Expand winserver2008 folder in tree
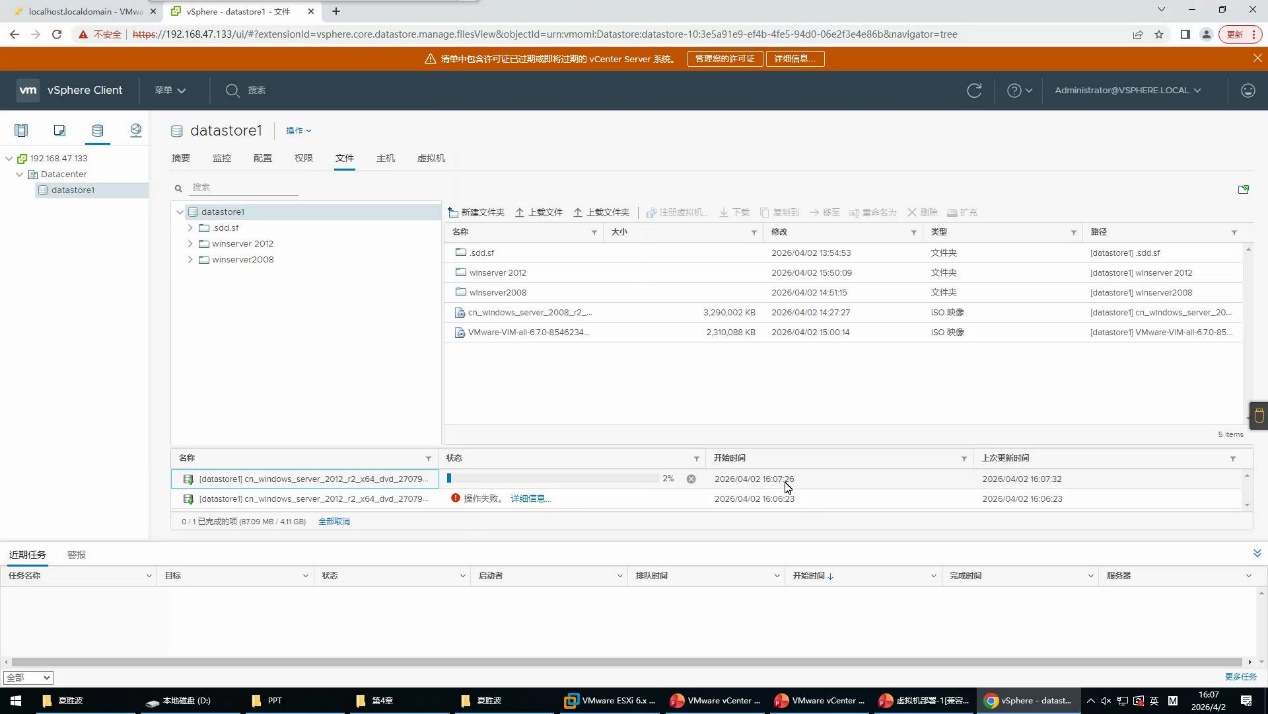Image resolution: width=1268 pixels, height=714 pixels. click(x=190, y=260)
